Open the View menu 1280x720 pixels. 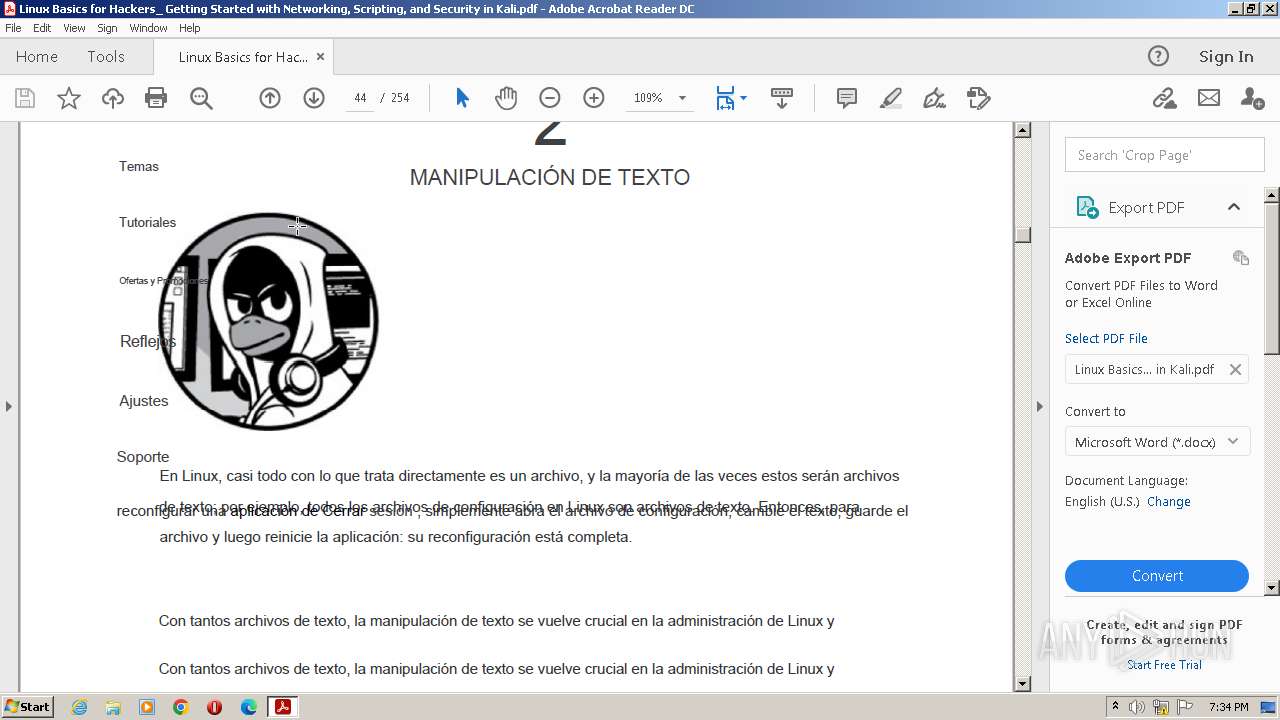coord(74,28)
